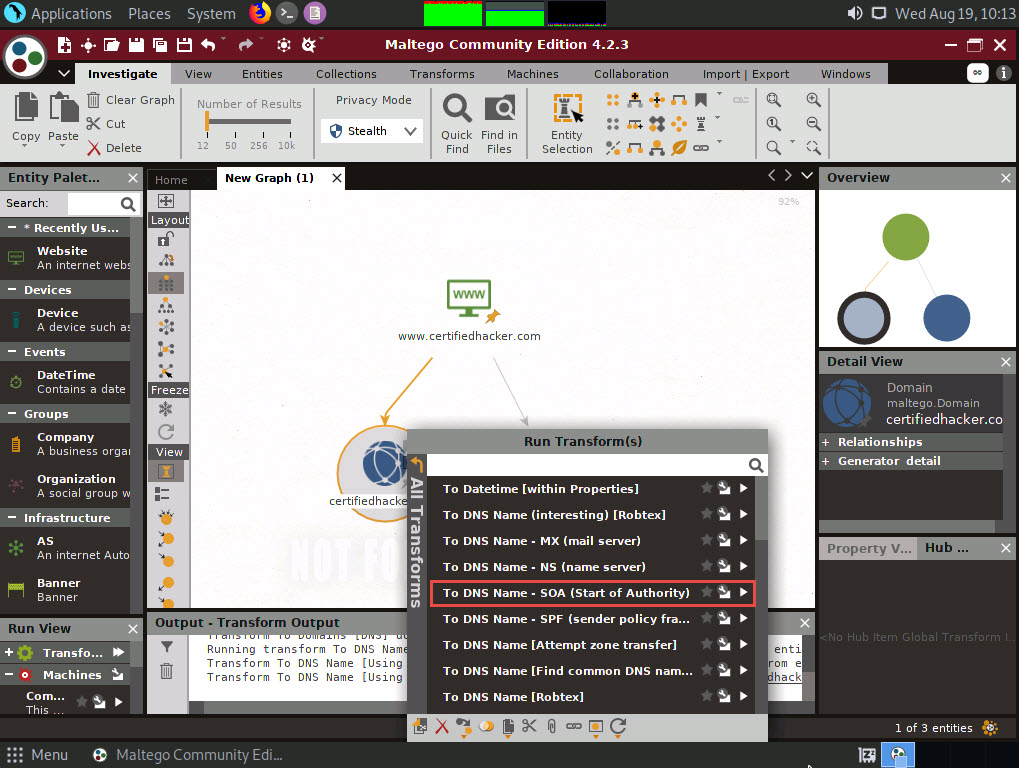Toggle favorite star for To DNS Name - NS
Image resolution: width=1019 pixels, height=768 pixels.
(x=707, y=566)
